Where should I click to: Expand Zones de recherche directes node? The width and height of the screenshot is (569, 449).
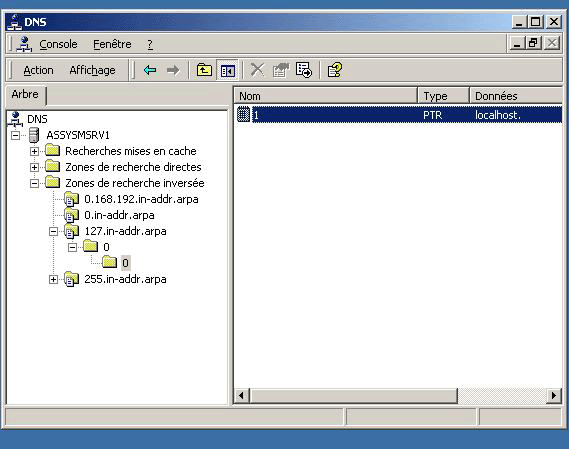click(34, 167)
